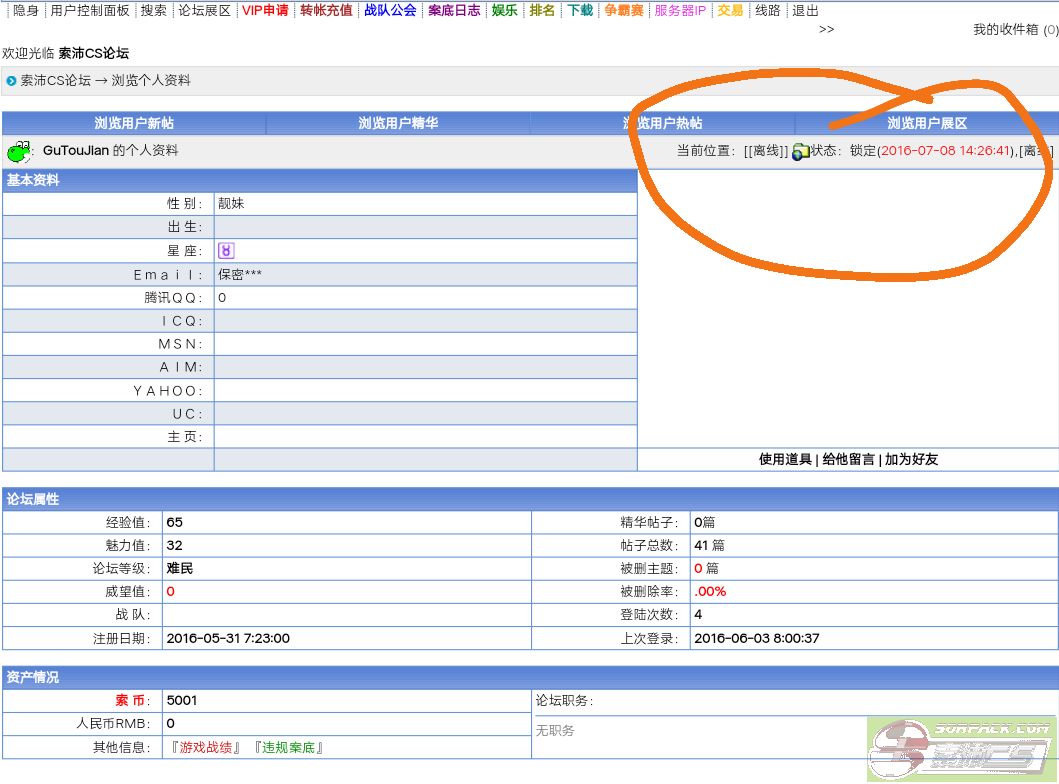1059x784 pixels.
Task: Click the blue breadcrumb bullet icon
Action: point(11,81)
